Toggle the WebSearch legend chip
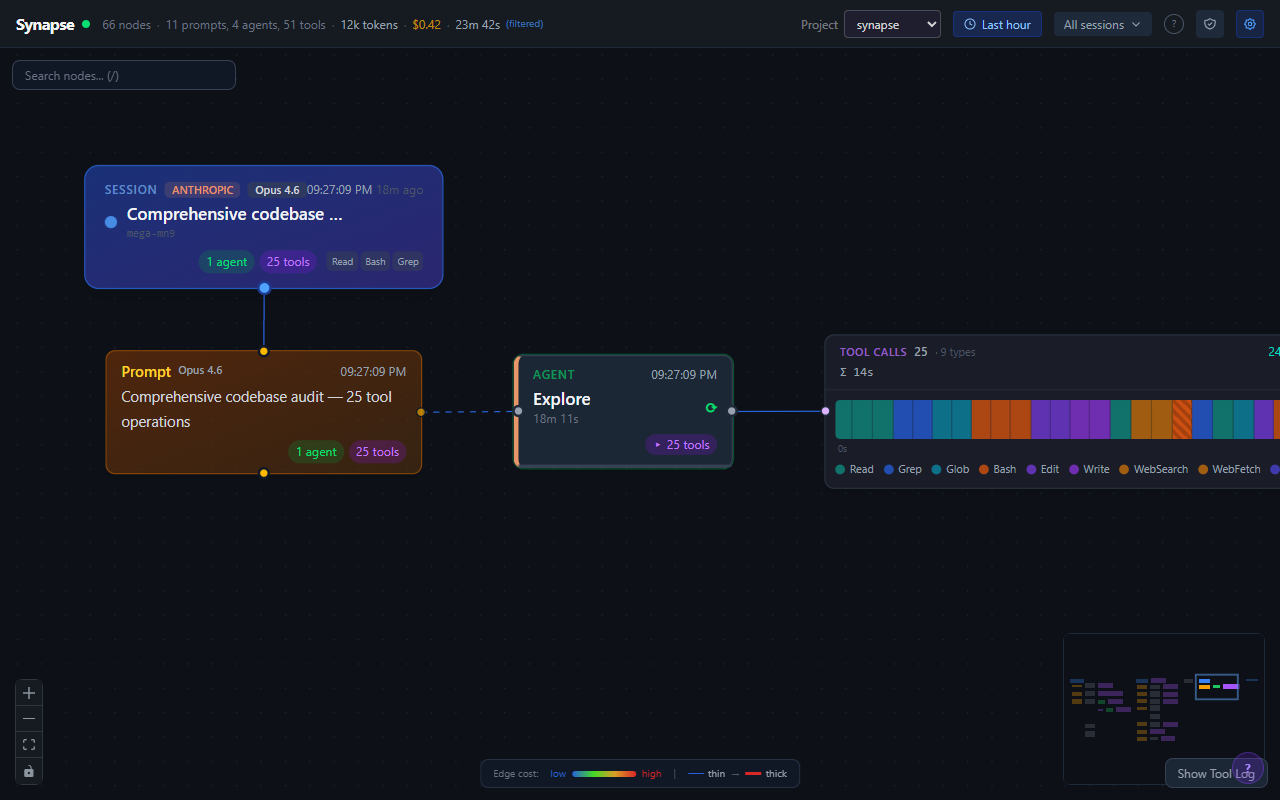1280x800 pixels. (x=1152, y=469)
